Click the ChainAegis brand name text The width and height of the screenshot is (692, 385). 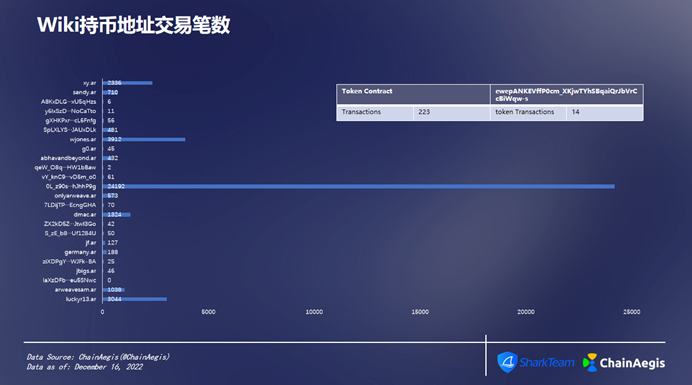(632, 363)
